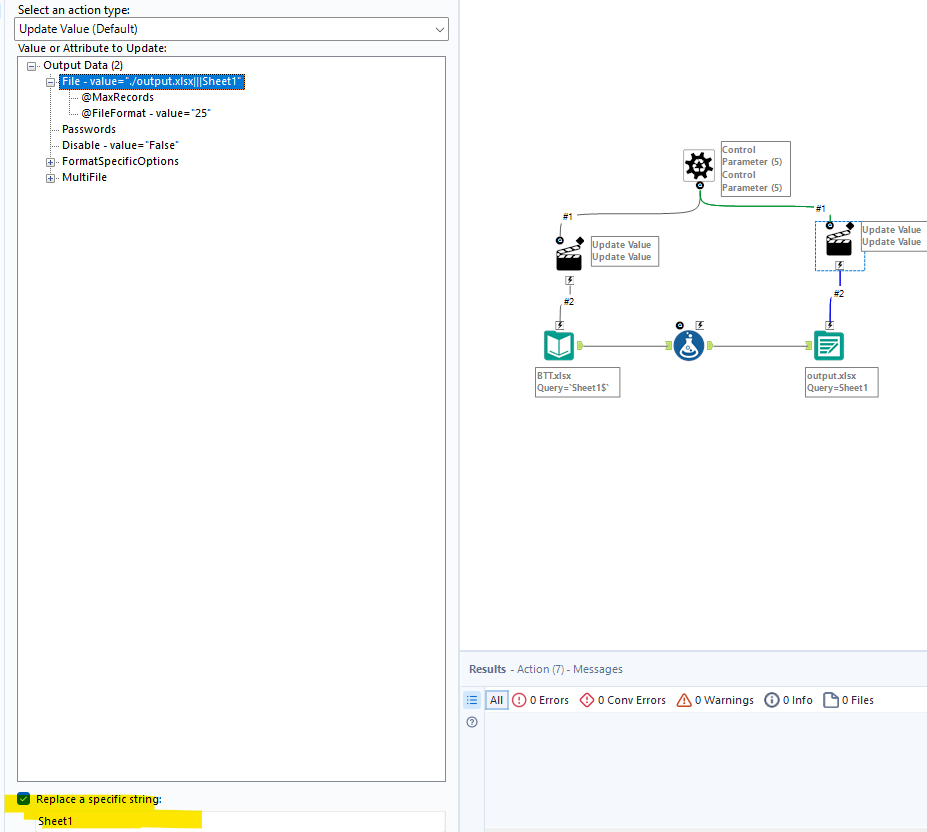Select the left Action clapperboard tool
Image resolution: width=927 pixels, height=832 pixels.
569,257
